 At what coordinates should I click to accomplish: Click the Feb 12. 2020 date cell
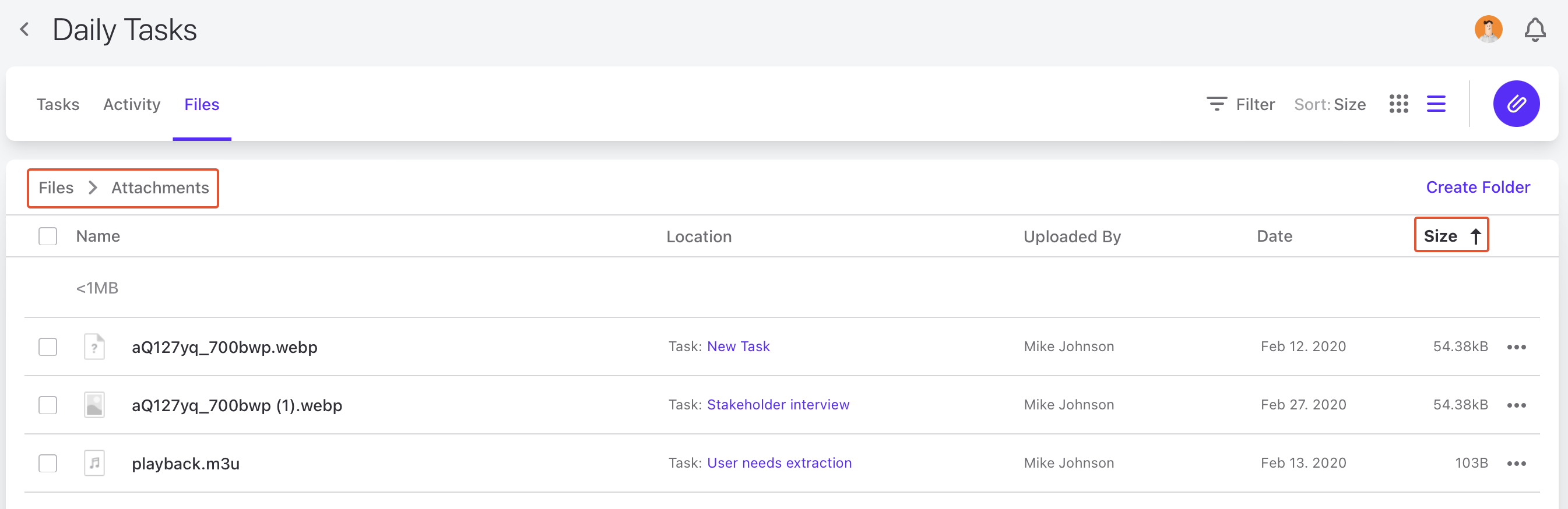(1303, 347)
